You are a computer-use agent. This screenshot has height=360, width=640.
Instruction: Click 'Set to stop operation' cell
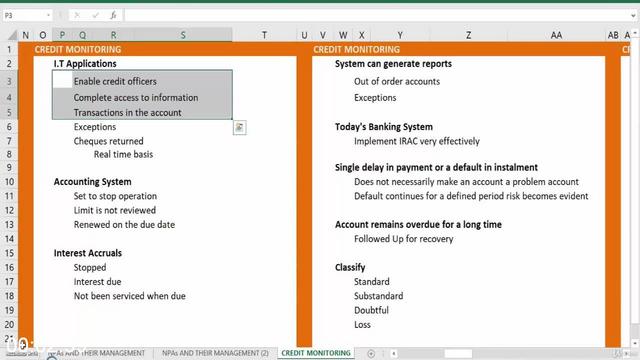click(x=115, y=196)
